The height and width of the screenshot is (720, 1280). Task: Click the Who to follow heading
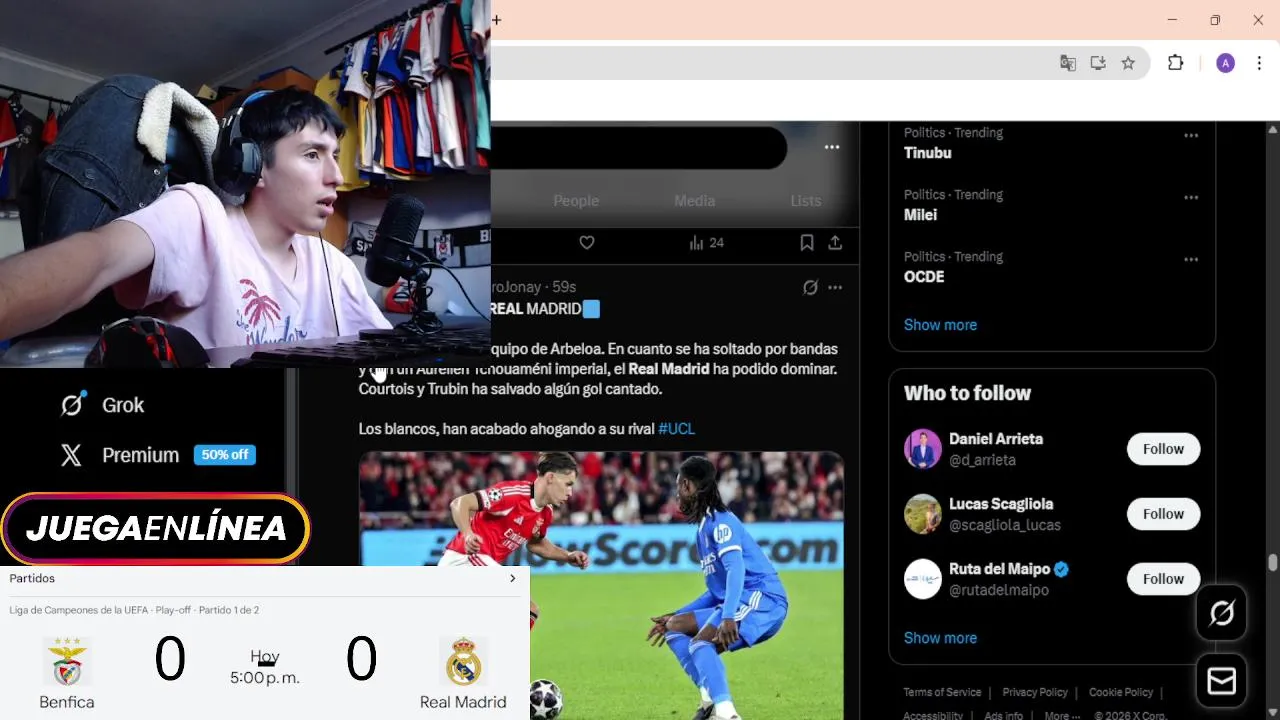(x=967, y=393)
